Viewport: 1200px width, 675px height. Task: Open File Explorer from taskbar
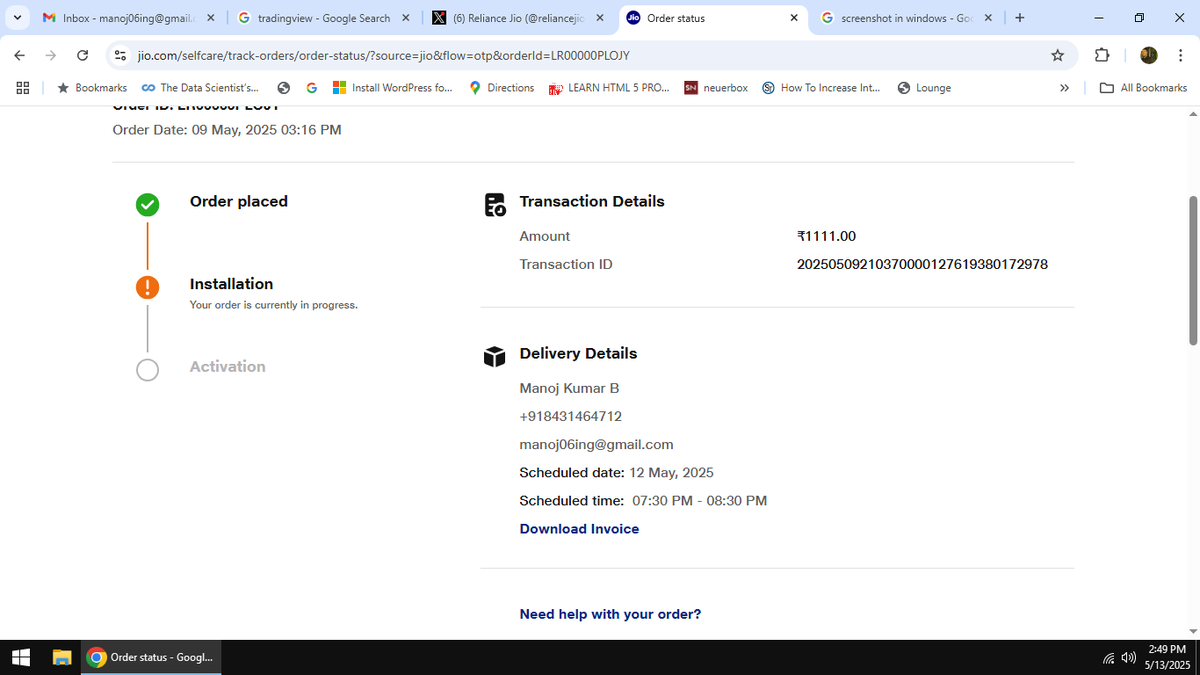coord(62,657)
